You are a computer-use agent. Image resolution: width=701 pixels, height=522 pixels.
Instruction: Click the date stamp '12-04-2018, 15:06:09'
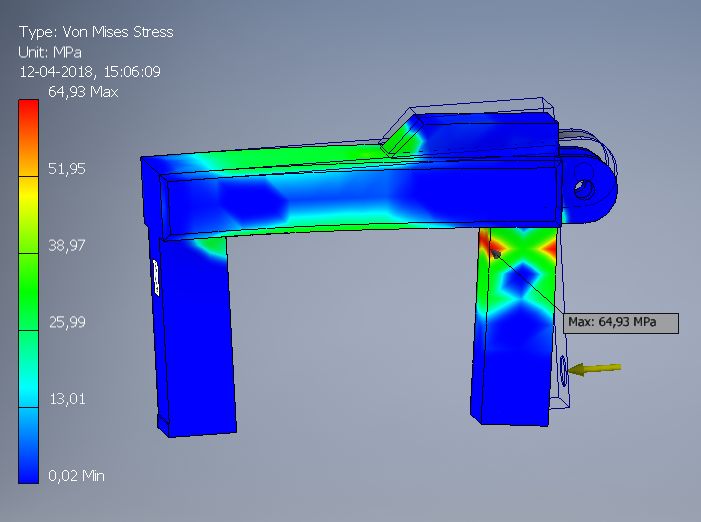coord(90,72)
